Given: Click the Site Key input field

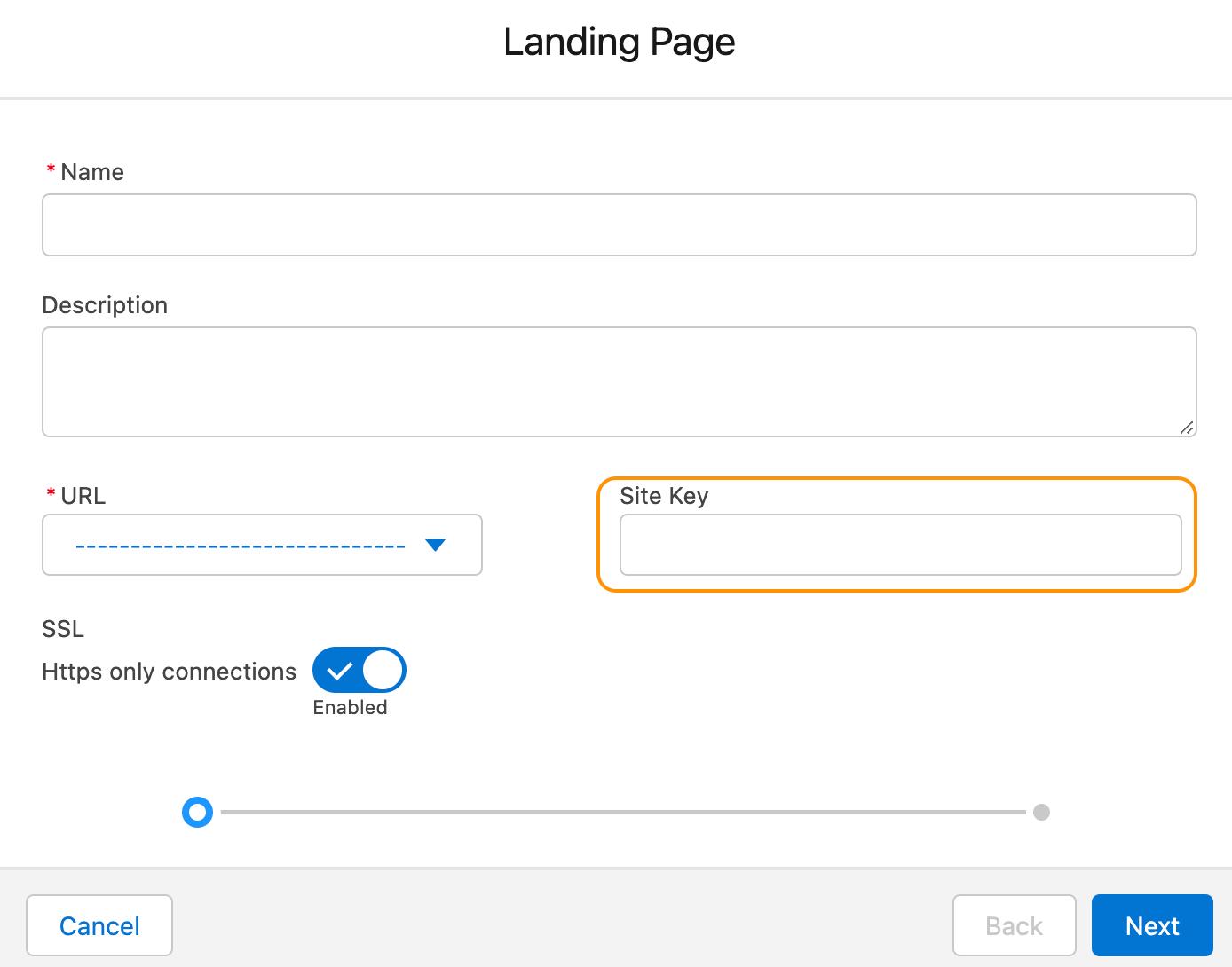Looking at the screenshot, I should (900, 545).
